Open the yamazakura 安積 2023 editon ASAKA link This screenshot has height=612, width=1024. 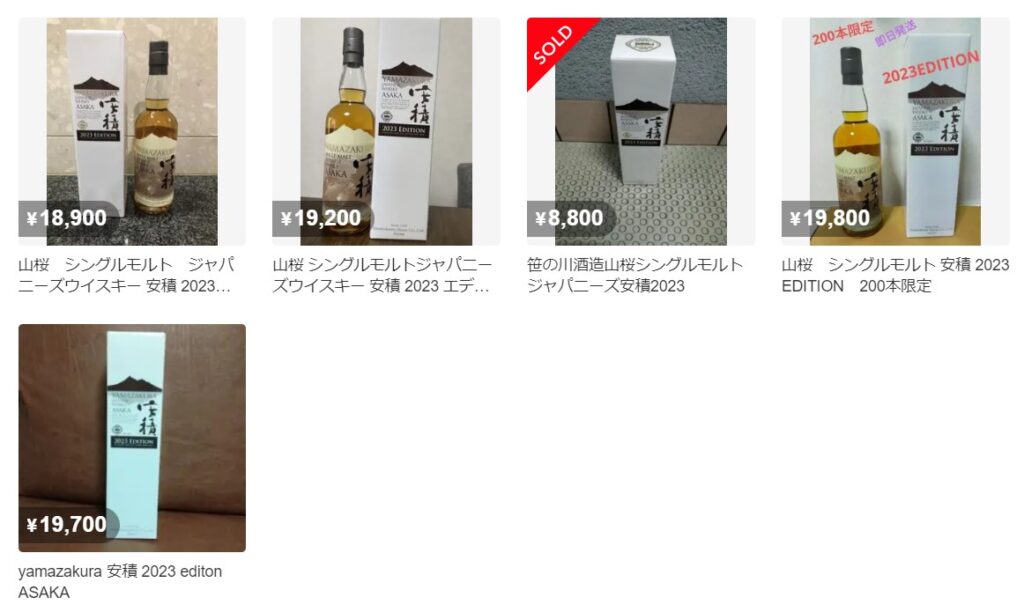120,581
